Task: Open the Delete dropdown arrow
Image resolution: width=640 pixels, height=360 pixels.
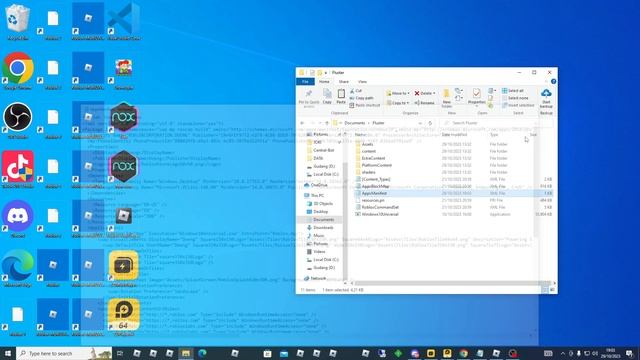Action: pos(433,93)
